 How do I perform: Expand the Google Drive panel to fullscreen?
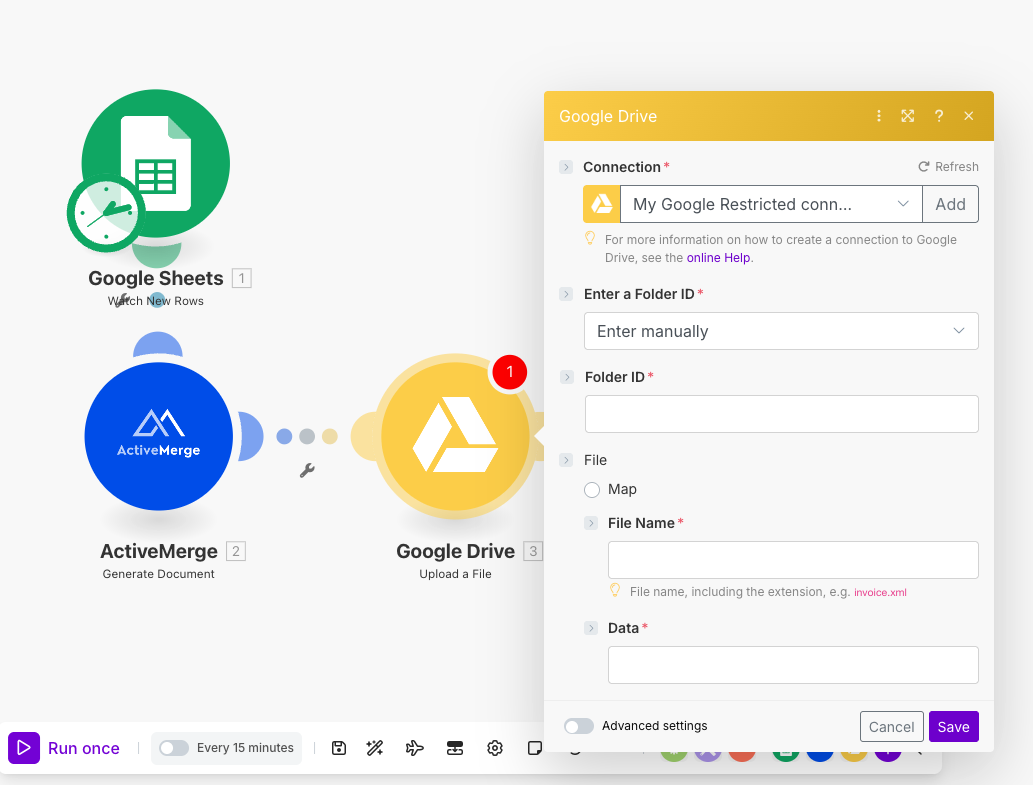[x=907, y=116]
